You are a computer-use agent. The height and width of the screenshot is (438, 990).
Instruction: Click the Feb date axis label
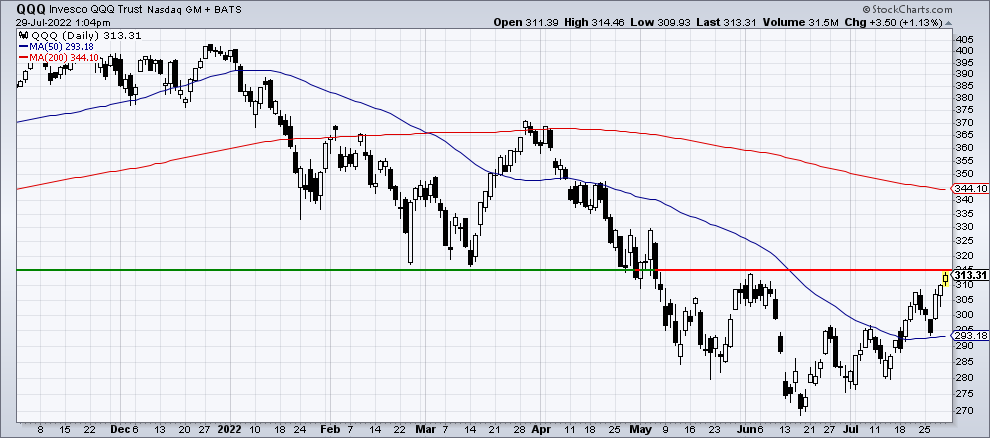(x=328, y=429)
